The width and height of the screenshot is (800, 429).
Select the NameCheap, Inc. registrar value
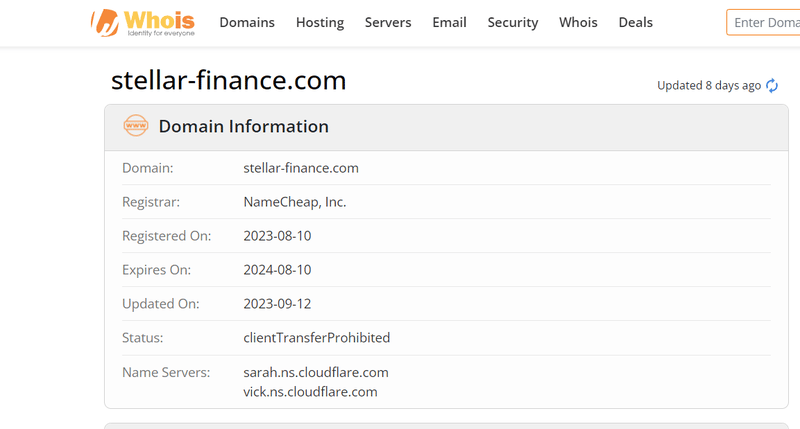pos(295,202)
